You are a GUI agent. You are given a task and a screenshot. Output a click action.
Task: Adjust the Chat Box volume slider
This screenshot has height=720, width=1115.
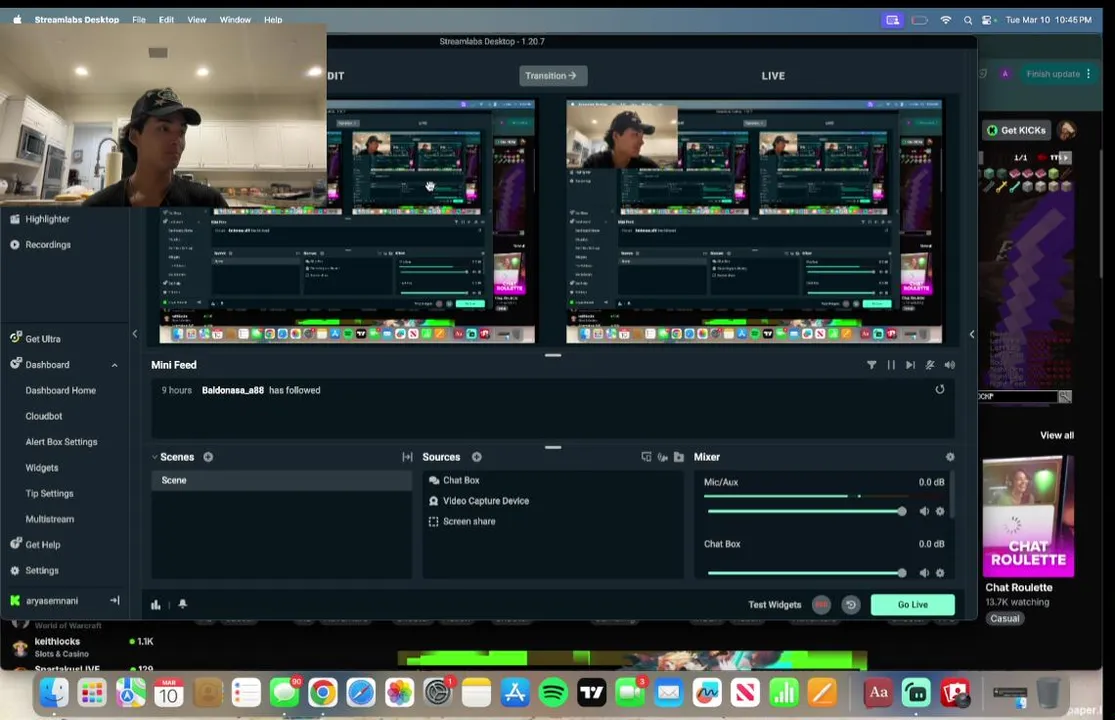coord(806,573)
